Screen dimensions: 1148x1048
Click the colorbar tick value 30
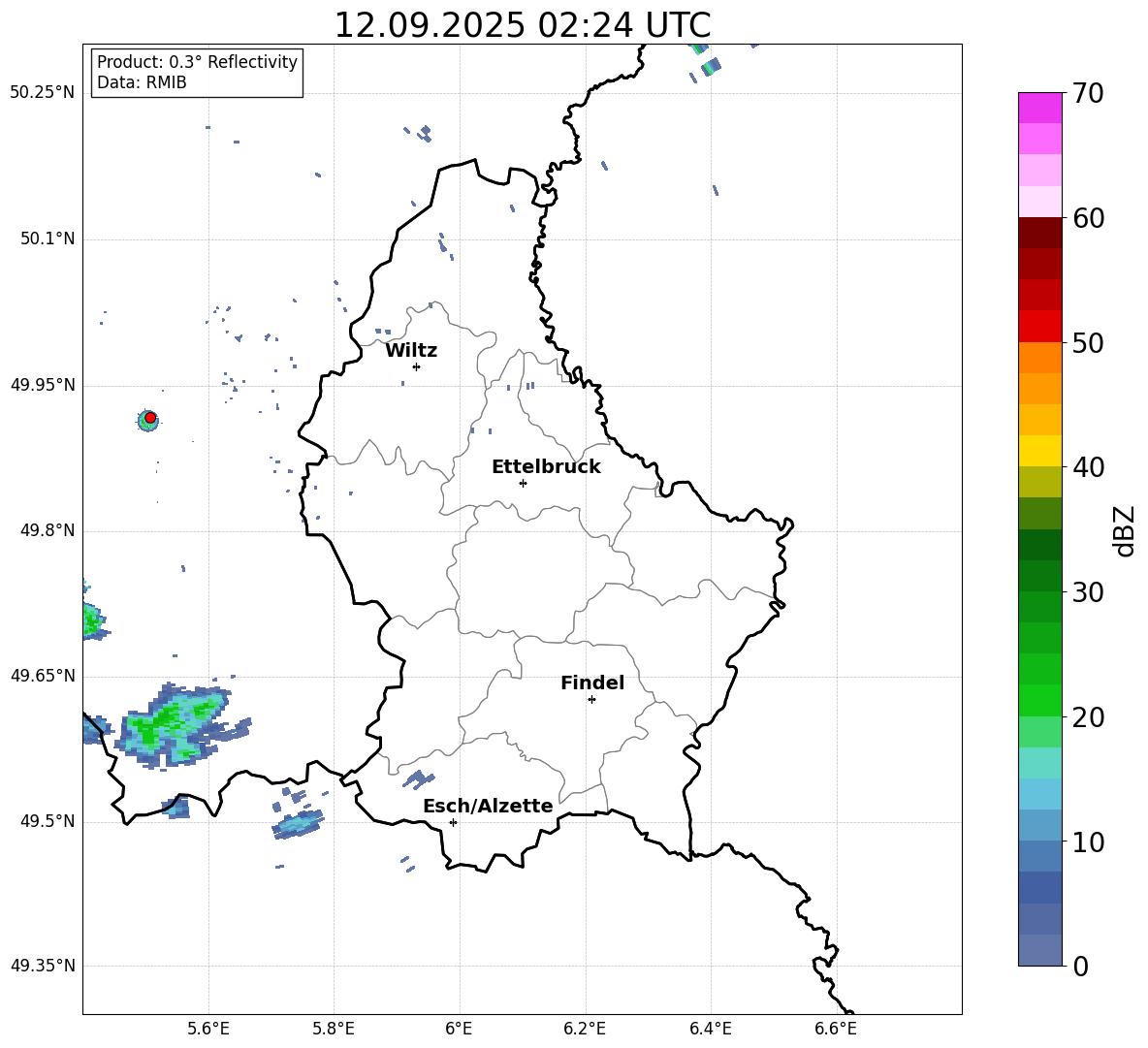tap(1089, 592)
